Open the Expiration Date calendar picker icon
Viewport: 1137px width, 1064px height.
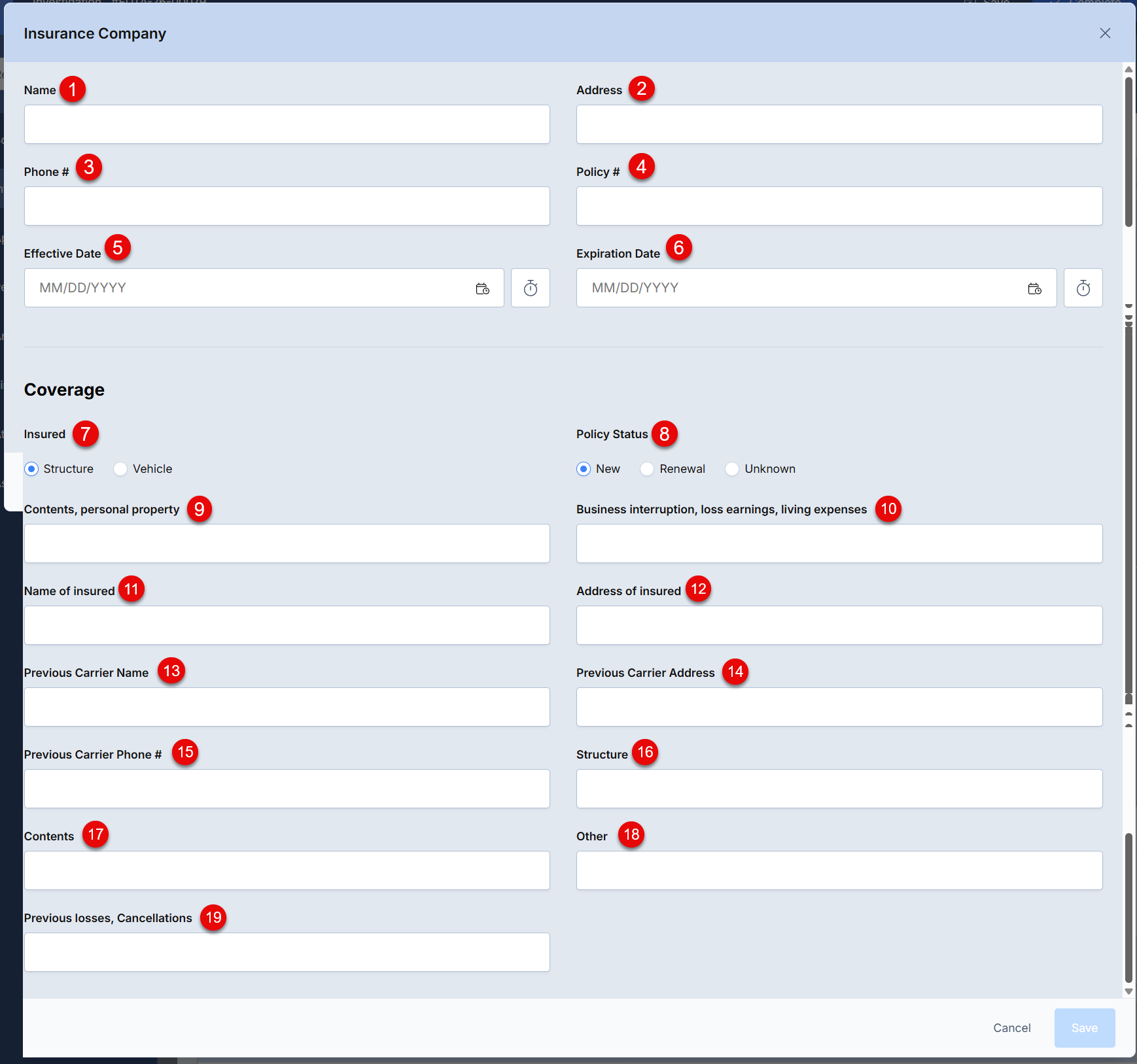tap(1034, 288)
